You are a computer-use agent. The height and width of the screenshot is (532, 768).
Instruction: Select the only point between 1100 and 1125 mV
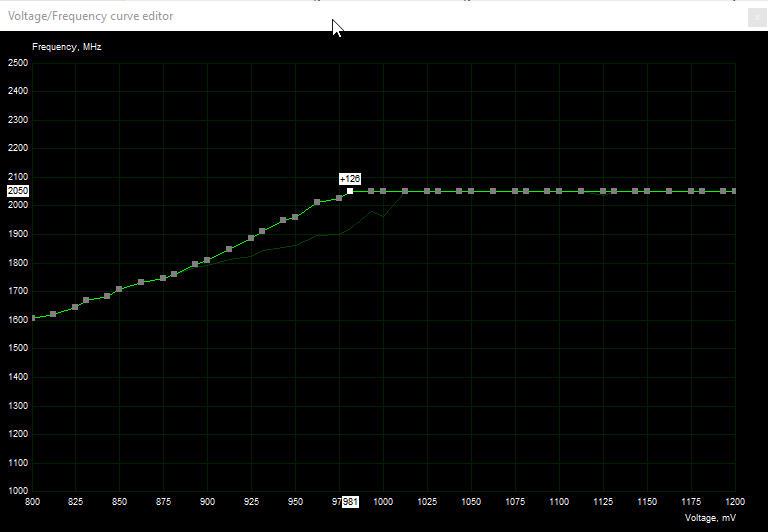tap(581, 191)
